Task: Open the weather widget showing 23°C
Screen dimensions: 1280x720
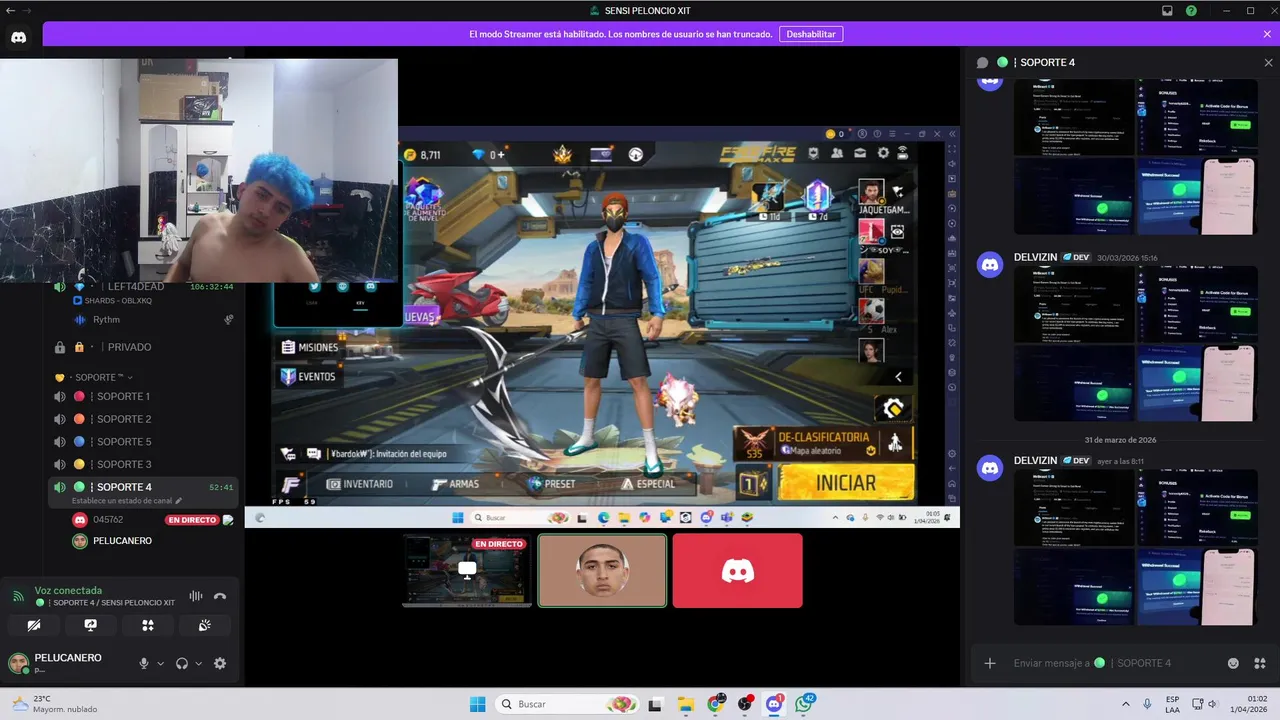Action: point(55,704)
